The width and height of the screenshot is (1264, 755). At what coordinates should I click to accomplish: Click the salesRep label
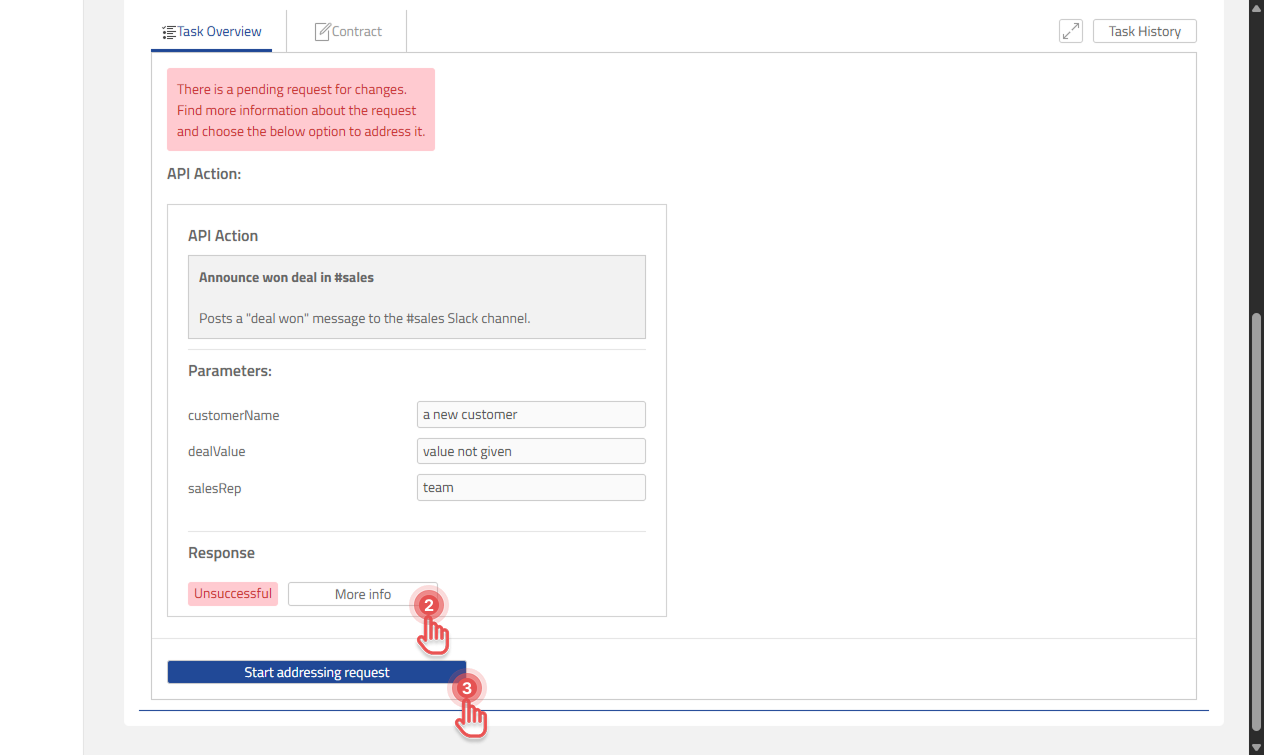(x=215, y=488)
